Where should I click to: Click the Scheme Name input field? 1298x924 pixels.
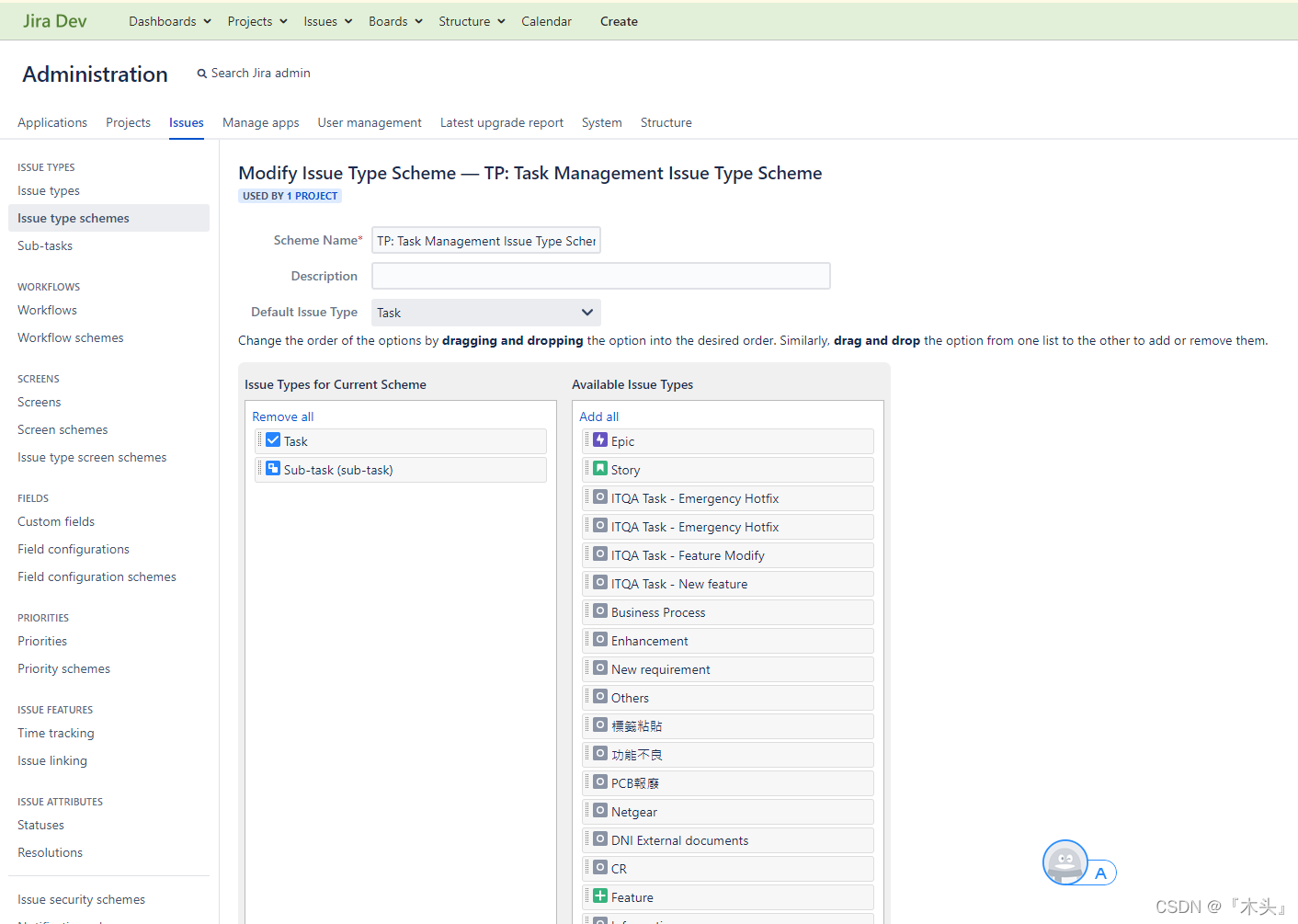(x=486, y=240)
